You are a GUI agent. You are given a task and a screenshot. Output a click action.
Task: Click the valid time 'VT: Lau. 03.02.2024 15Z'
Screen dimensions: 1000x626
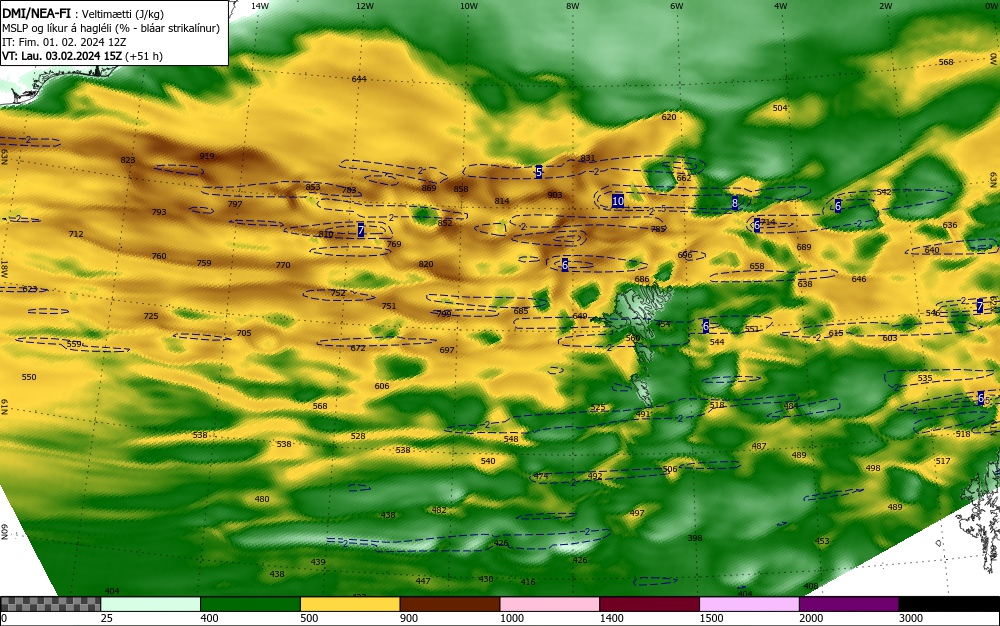coord(62,56)
